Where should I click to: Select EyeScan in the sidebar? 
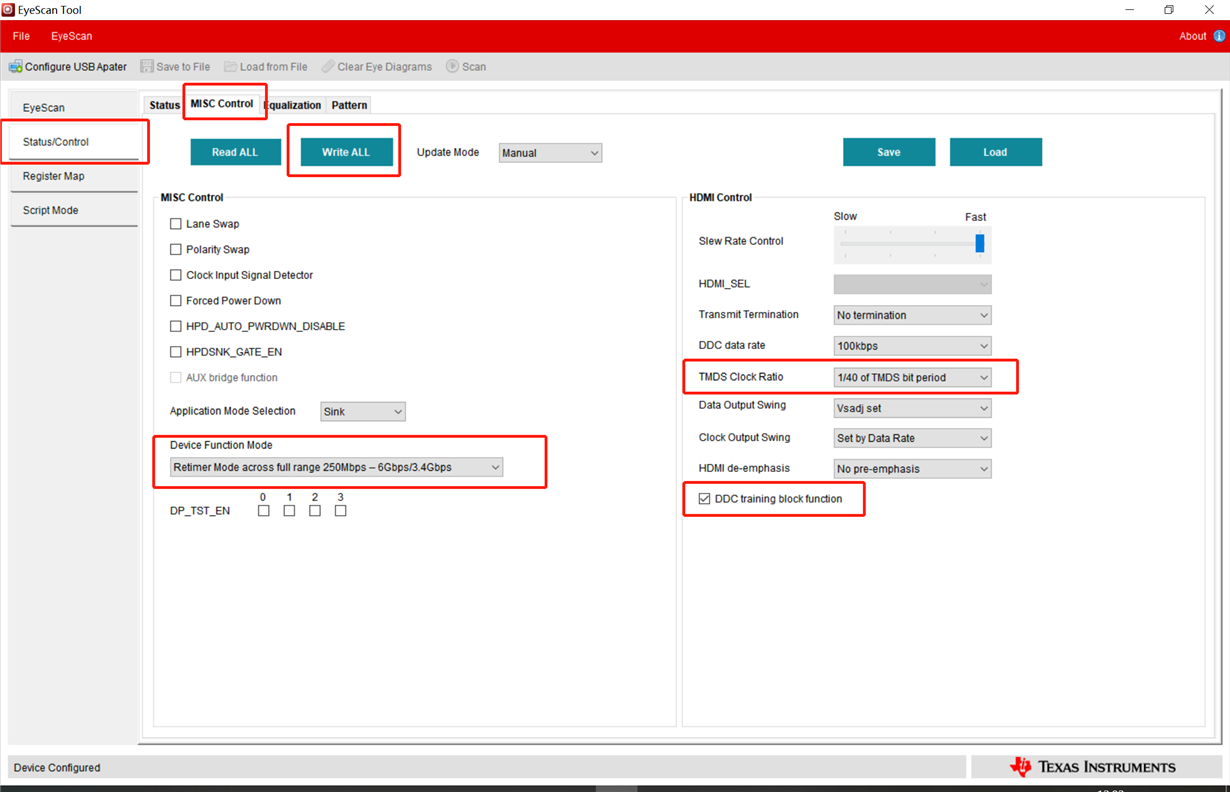(x=74, y=108)
